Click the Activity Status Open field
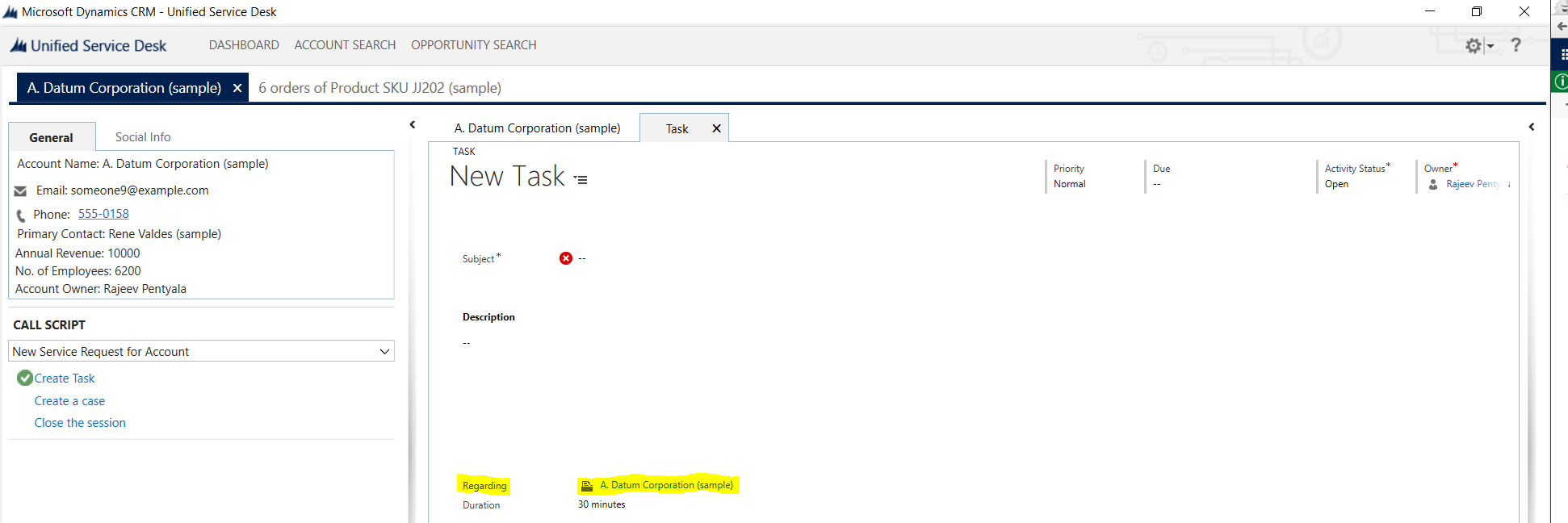The height and width of the screenshot is (523, 1568). [1336, 184]
